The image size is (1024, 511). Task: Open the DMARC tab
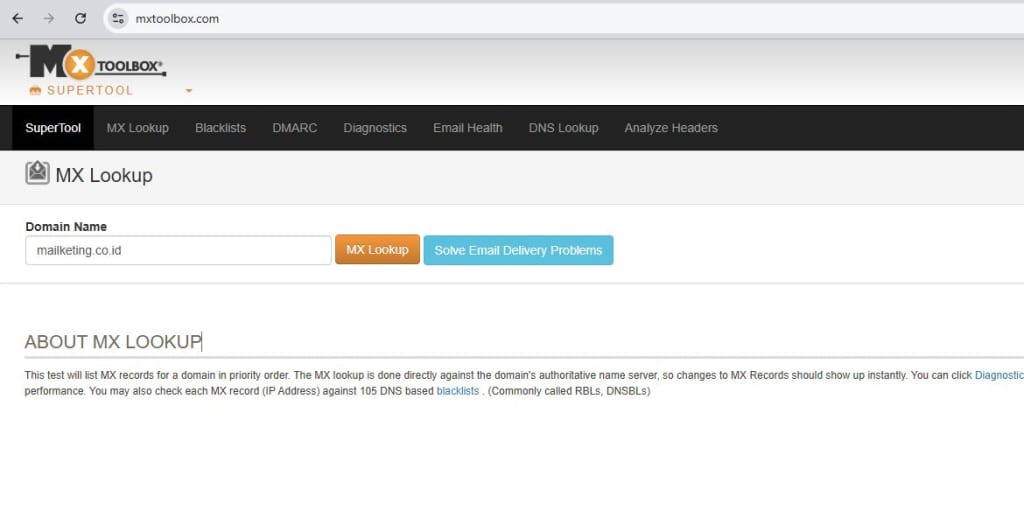click(x=294, y=128)
